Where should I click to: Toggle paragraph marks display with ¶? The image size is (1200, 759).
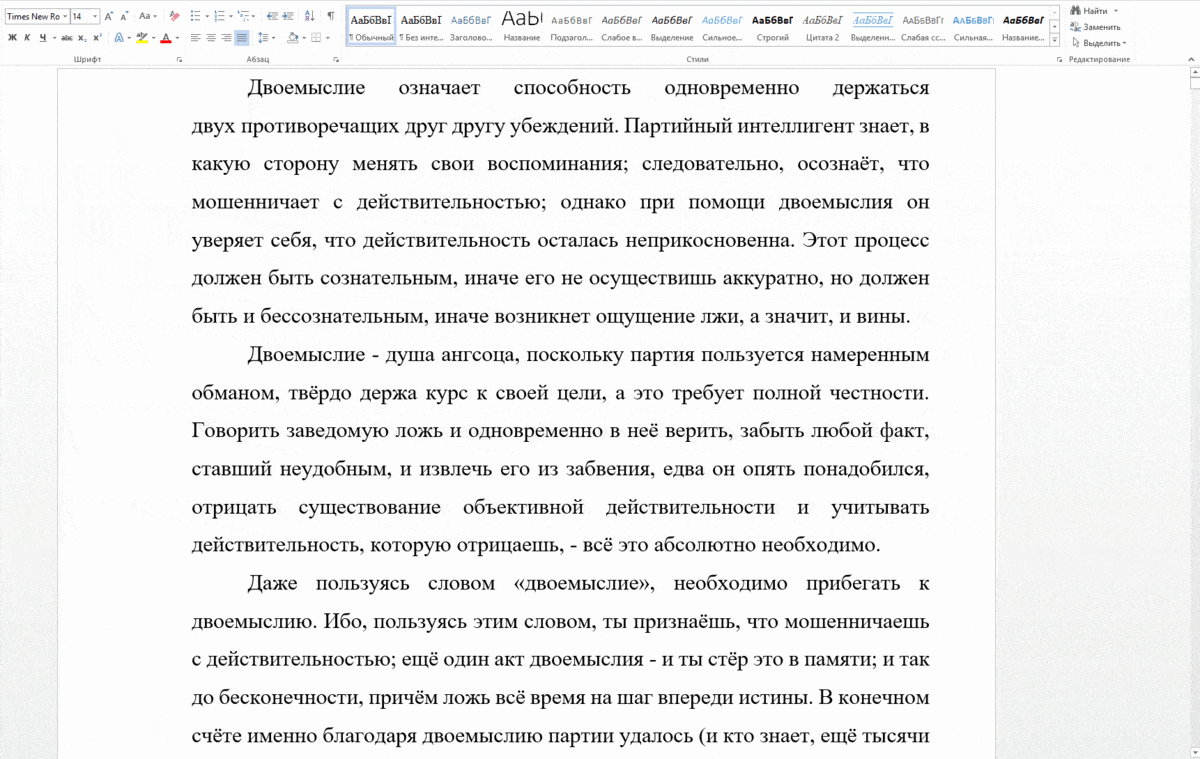[x=331, y=15]
